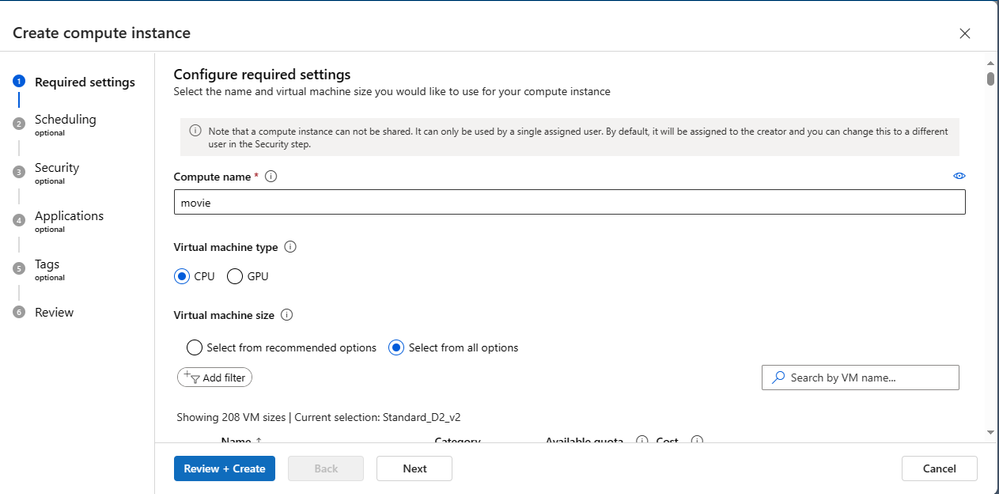
Task: Choose Select from all options
Action: (x=396, y=348)
